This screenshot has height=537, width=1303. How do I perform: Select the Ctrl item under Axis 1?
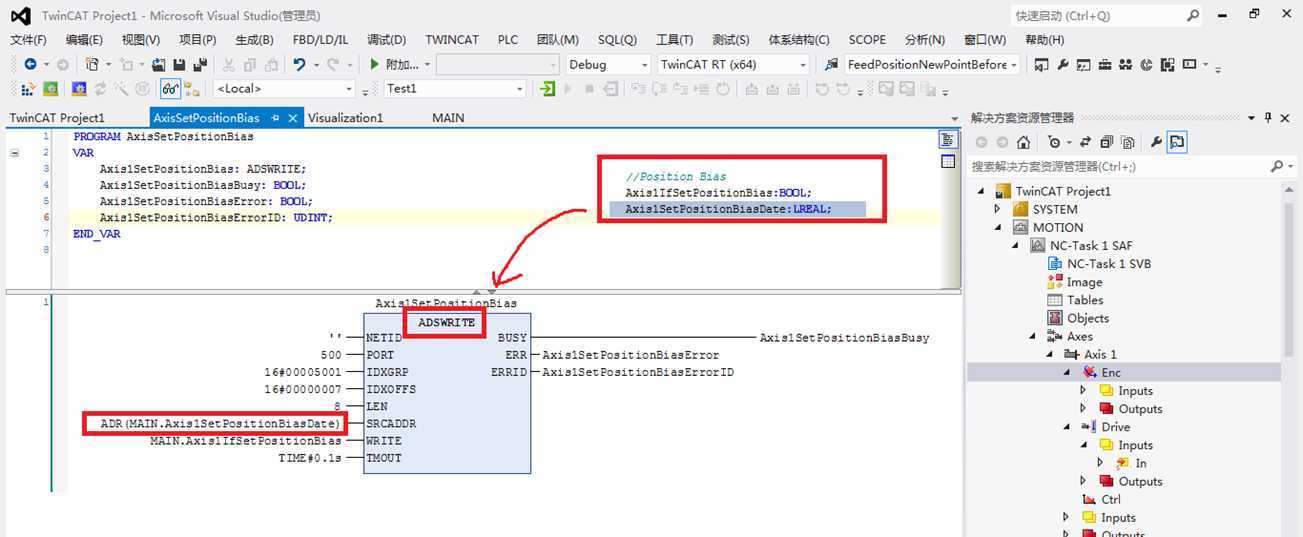click(x=1110, y=499)
